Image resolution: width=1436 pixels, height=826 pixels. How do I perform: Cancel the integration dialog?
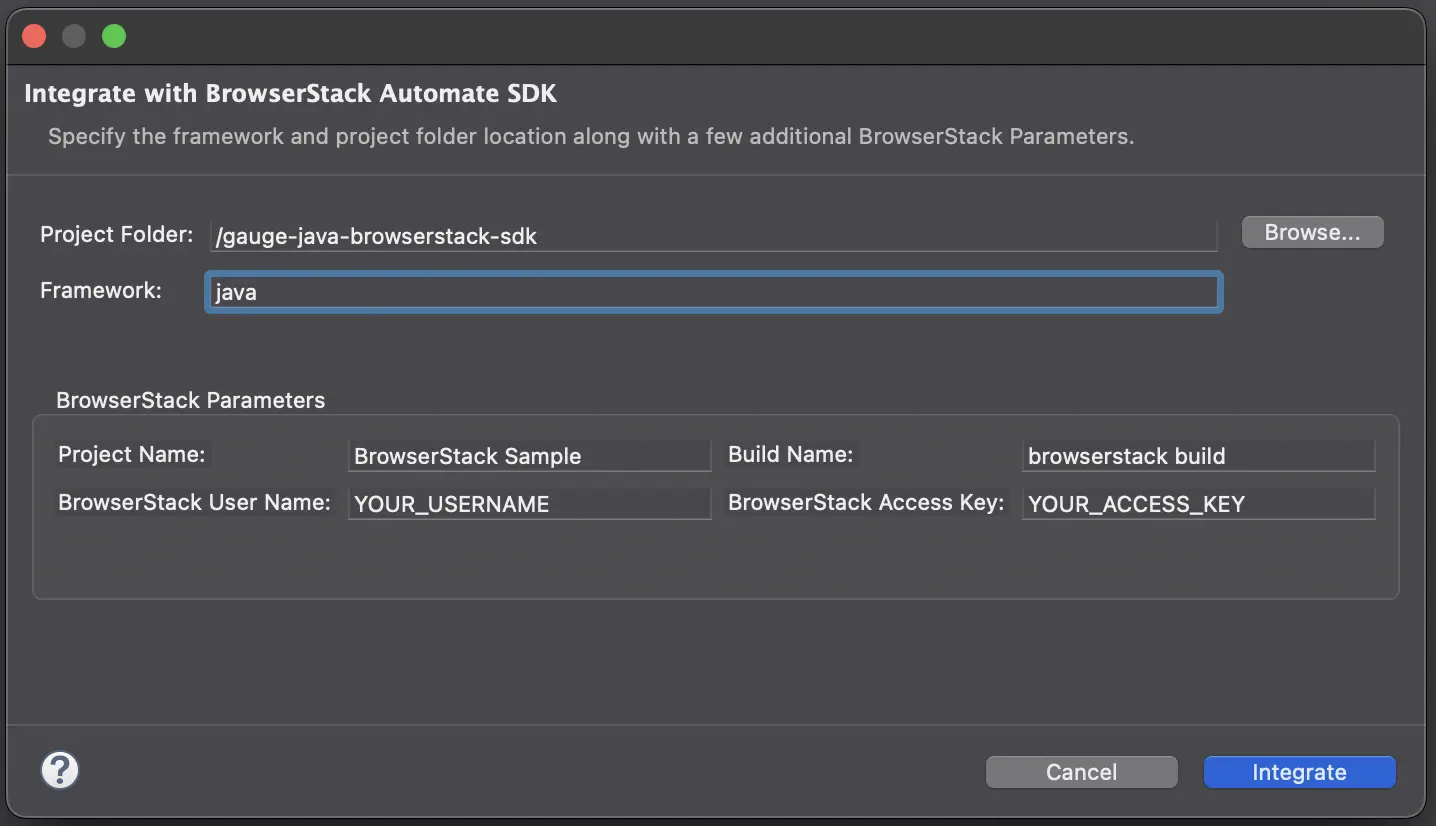tap(1081, 772)
